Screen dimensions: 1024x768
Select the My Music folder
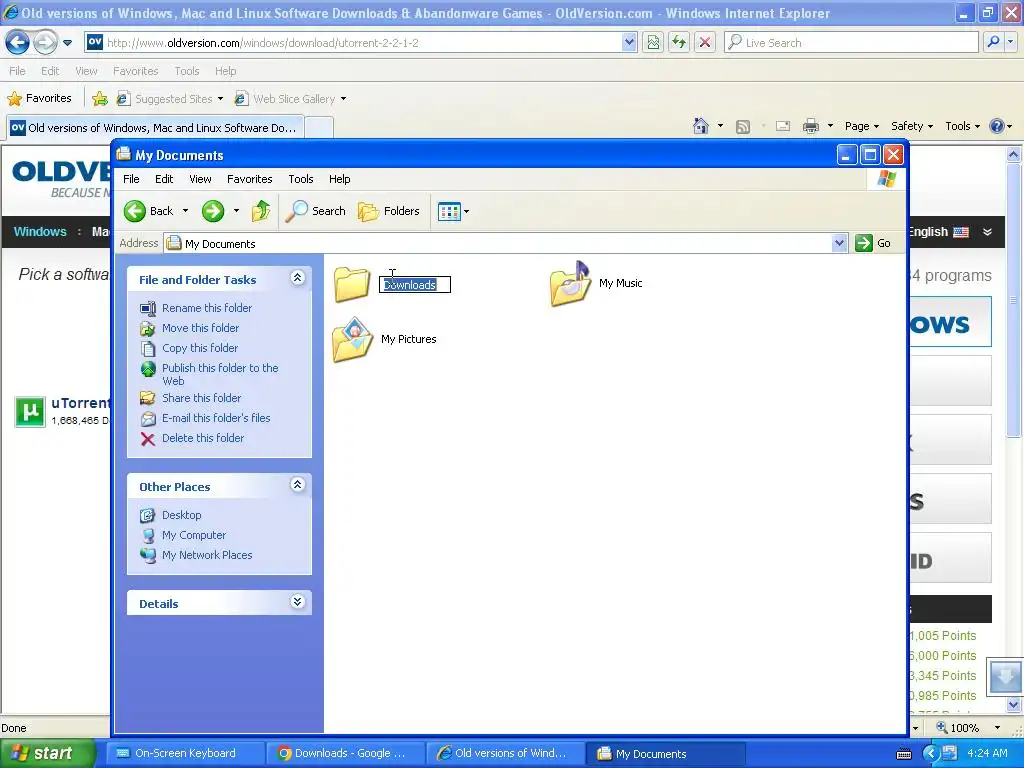pos(596,283)
